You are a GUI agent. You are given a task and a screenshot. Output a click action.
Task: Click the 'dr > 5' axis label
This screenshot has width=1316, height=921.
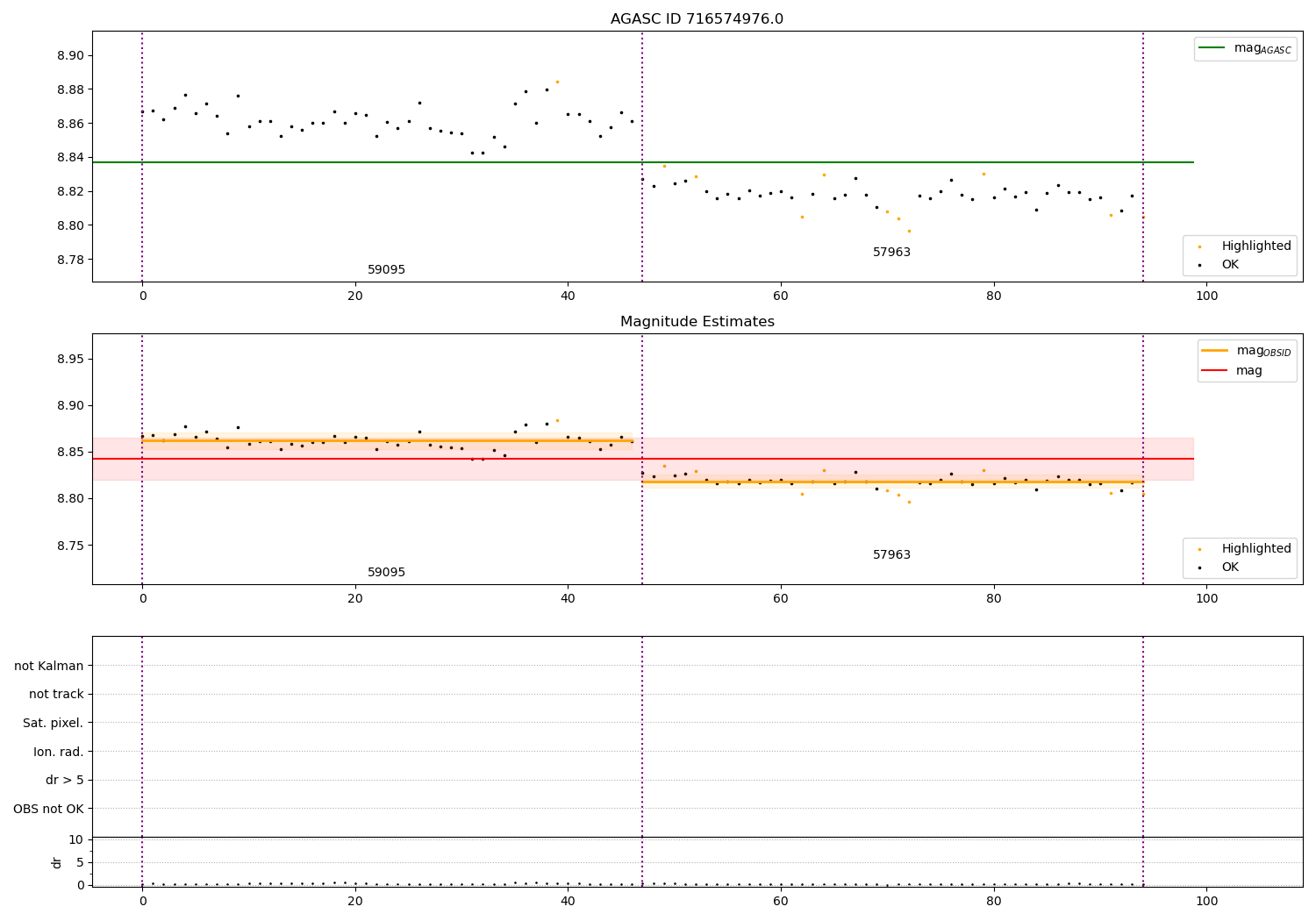coord(65,780)
